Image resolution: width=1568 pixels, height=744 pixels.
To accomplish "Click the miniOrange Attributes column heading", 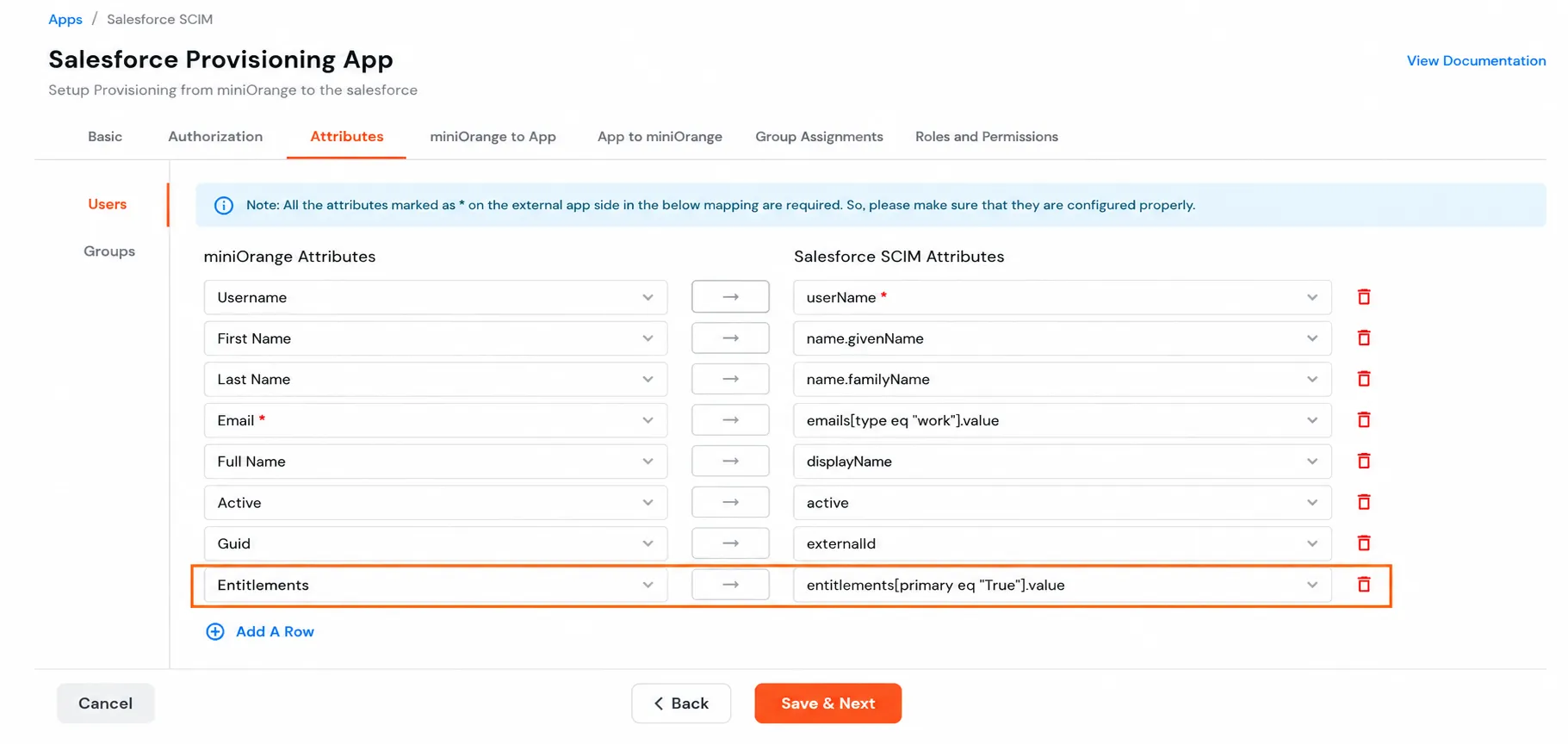I will pyautogui.click(x=289, y=257).
